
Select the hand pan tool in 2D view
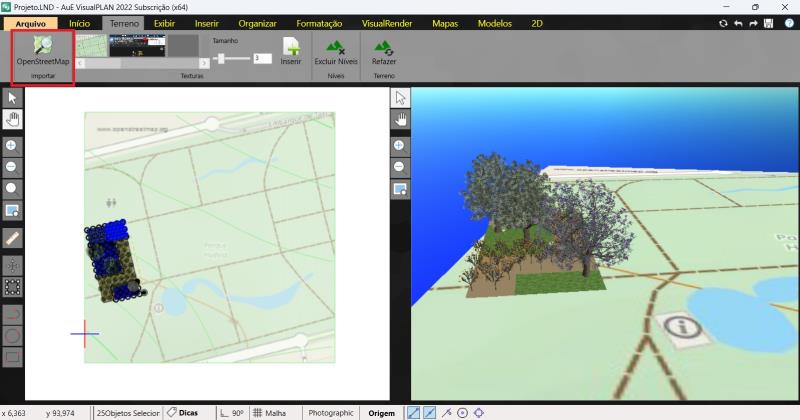13,119
